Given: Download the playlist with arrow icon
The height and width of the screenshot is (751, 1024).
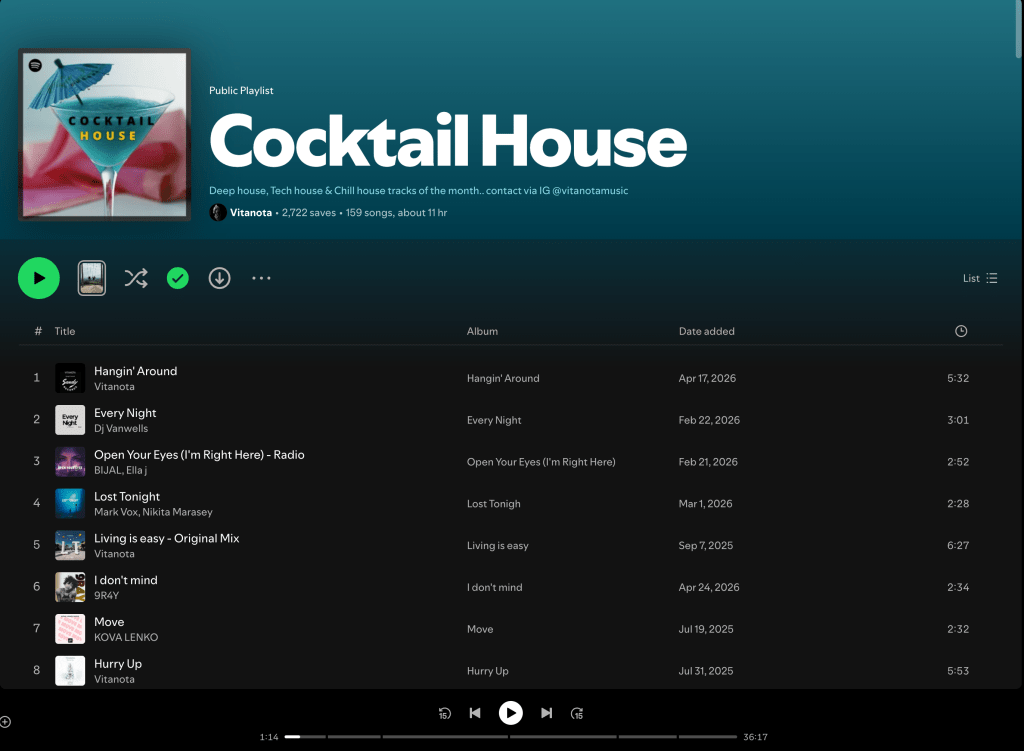Looking at the screenshot, I should tap(219, 278).
